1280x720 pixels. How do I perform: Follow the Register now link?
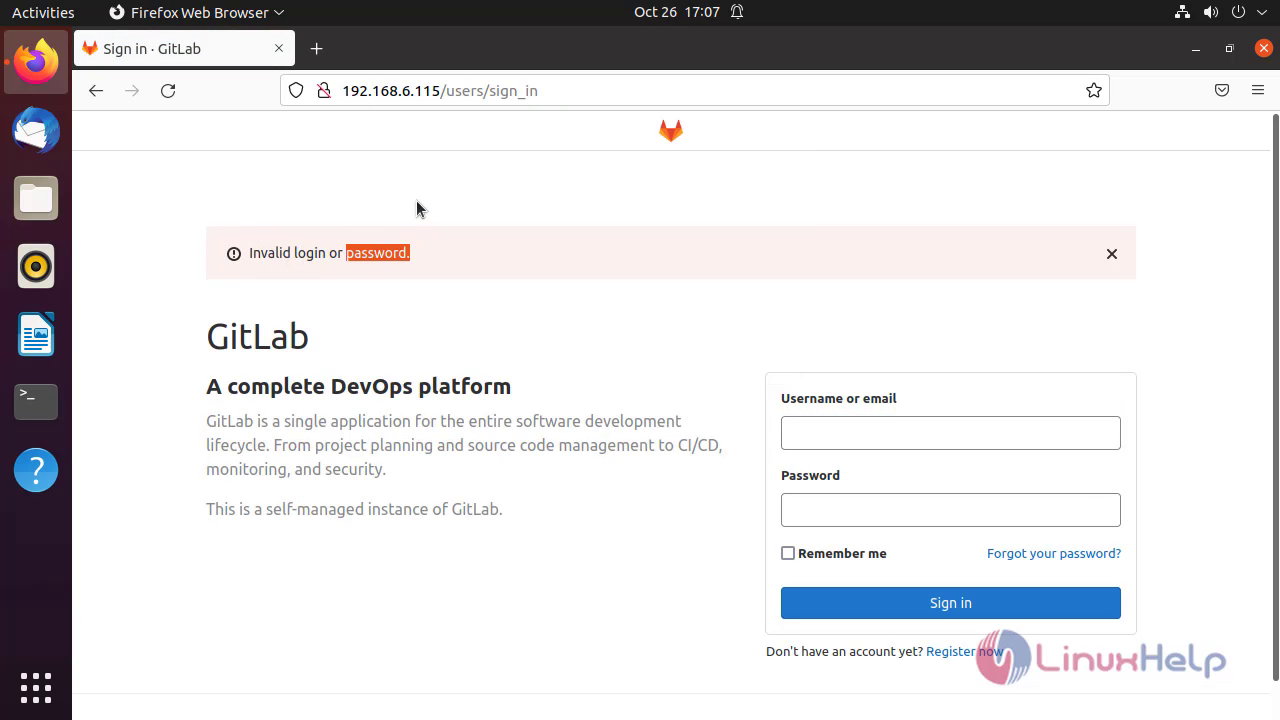[964, 651]
